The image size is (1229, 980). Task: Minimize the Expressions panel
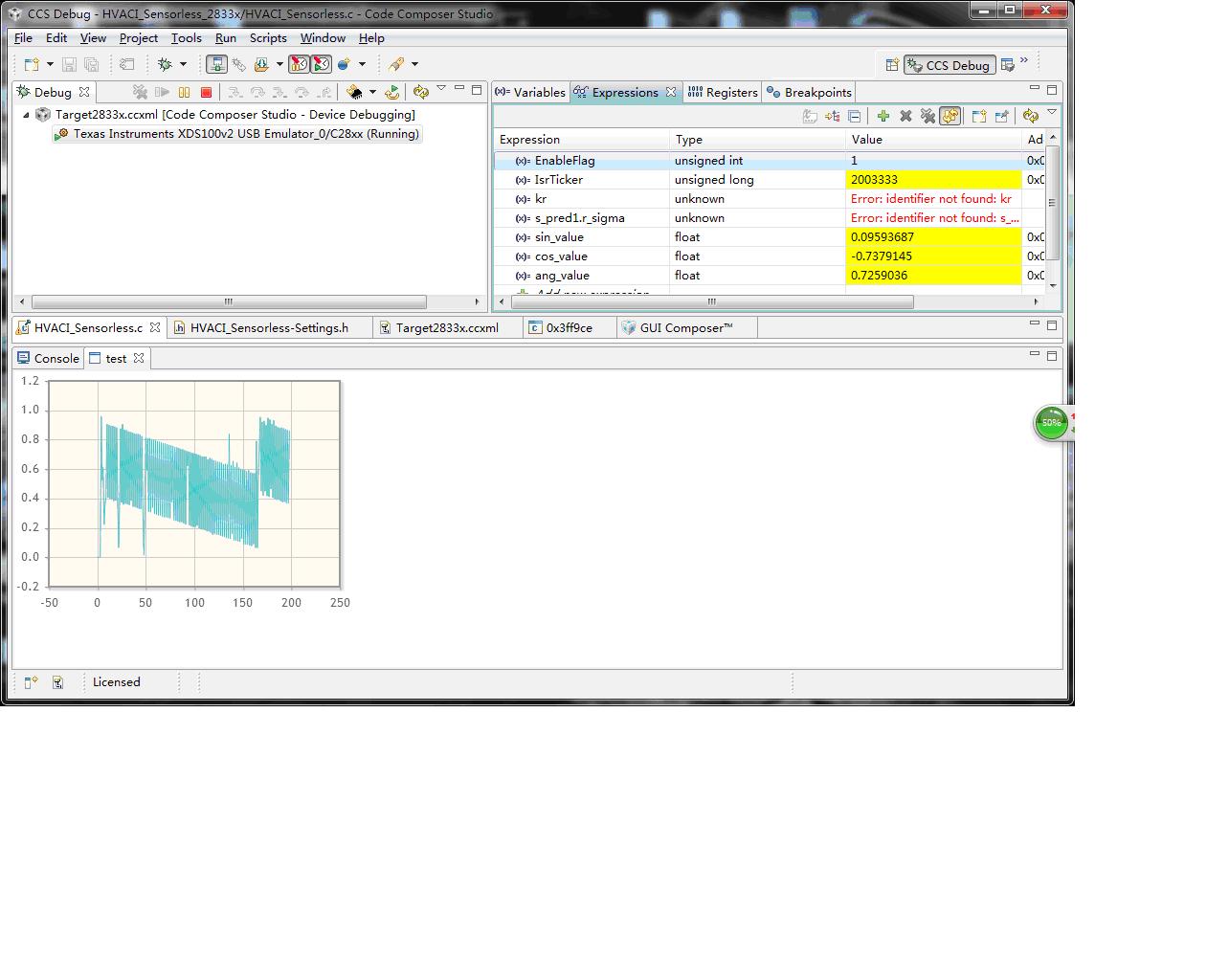point(1035,89)
